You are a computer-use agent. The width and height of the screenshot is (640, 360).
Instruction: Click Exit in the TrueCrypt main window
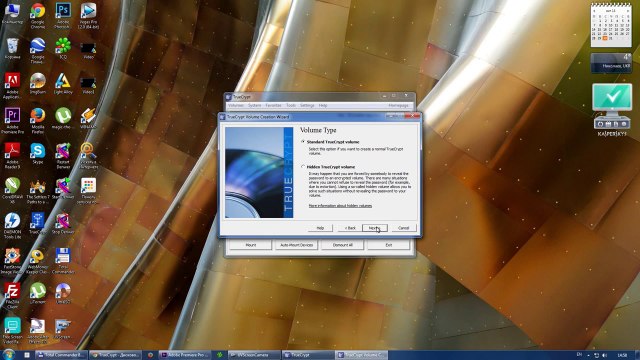[x=389, y=245]
